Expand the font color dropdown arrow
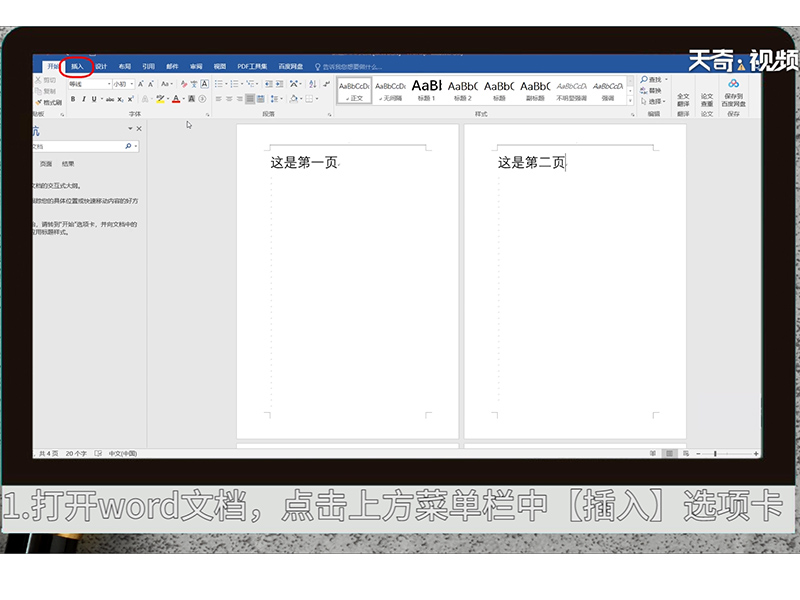The height and width of the screenshot is (600, 800). coord(183,98)
